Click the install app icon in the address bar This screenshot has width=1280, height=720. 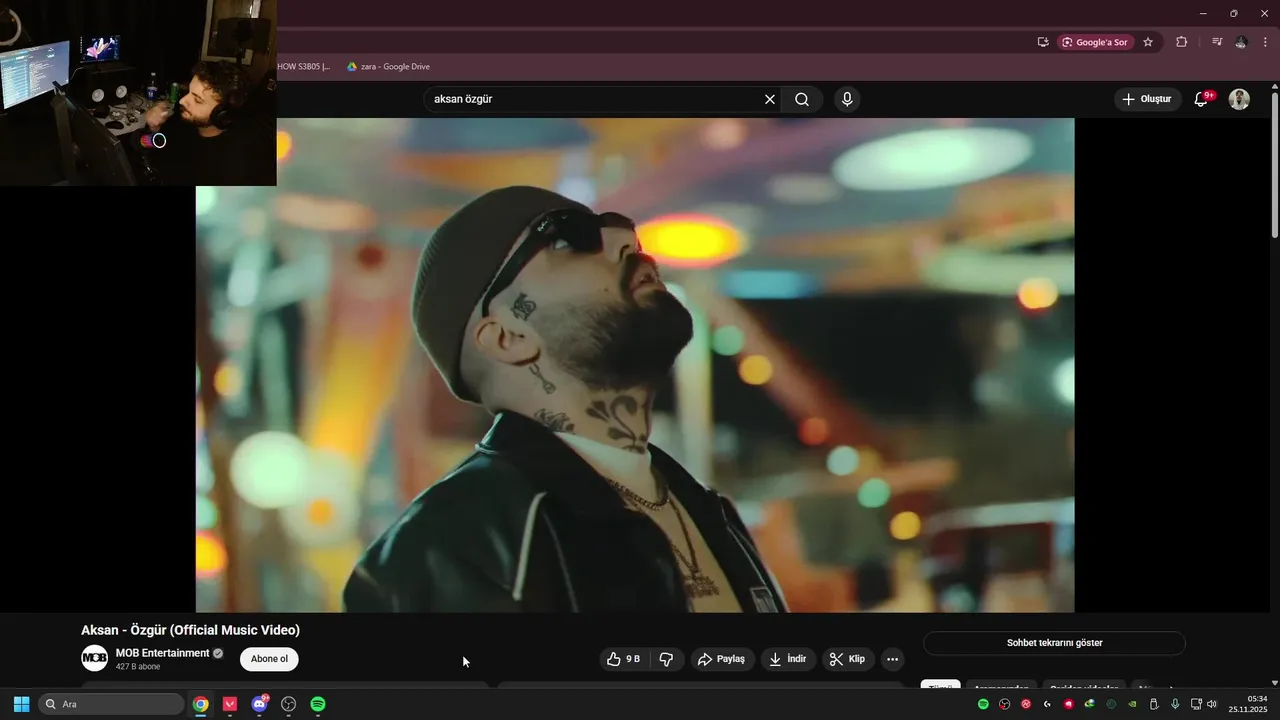click(x=1043, y=42)
